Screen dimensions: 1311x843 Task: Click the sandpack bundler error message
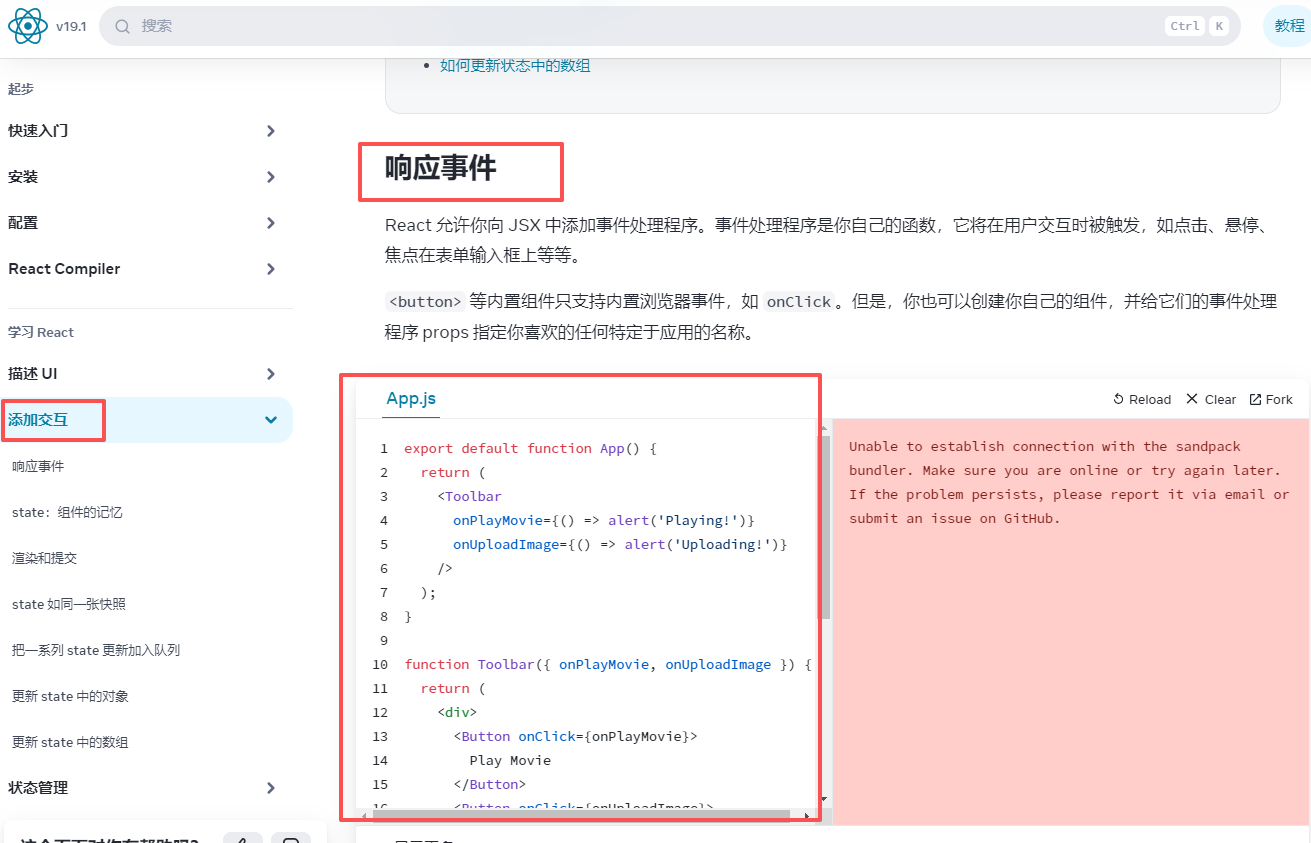tap(1069, 482)
